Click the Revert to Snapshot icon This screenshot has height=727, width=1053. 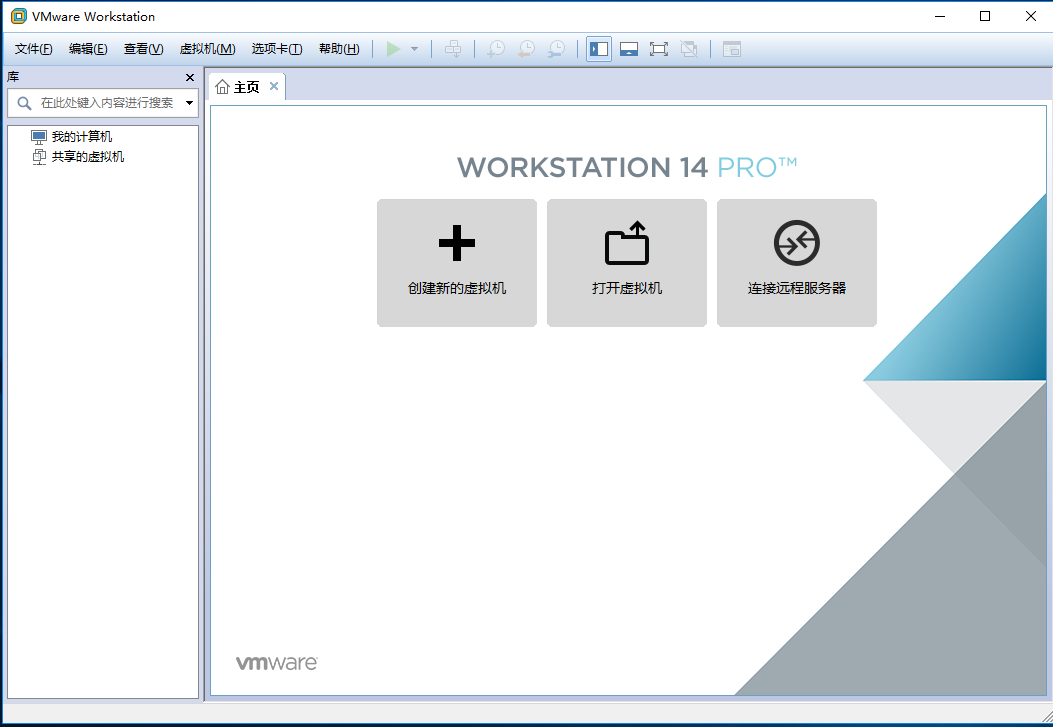tap(526, 49)
